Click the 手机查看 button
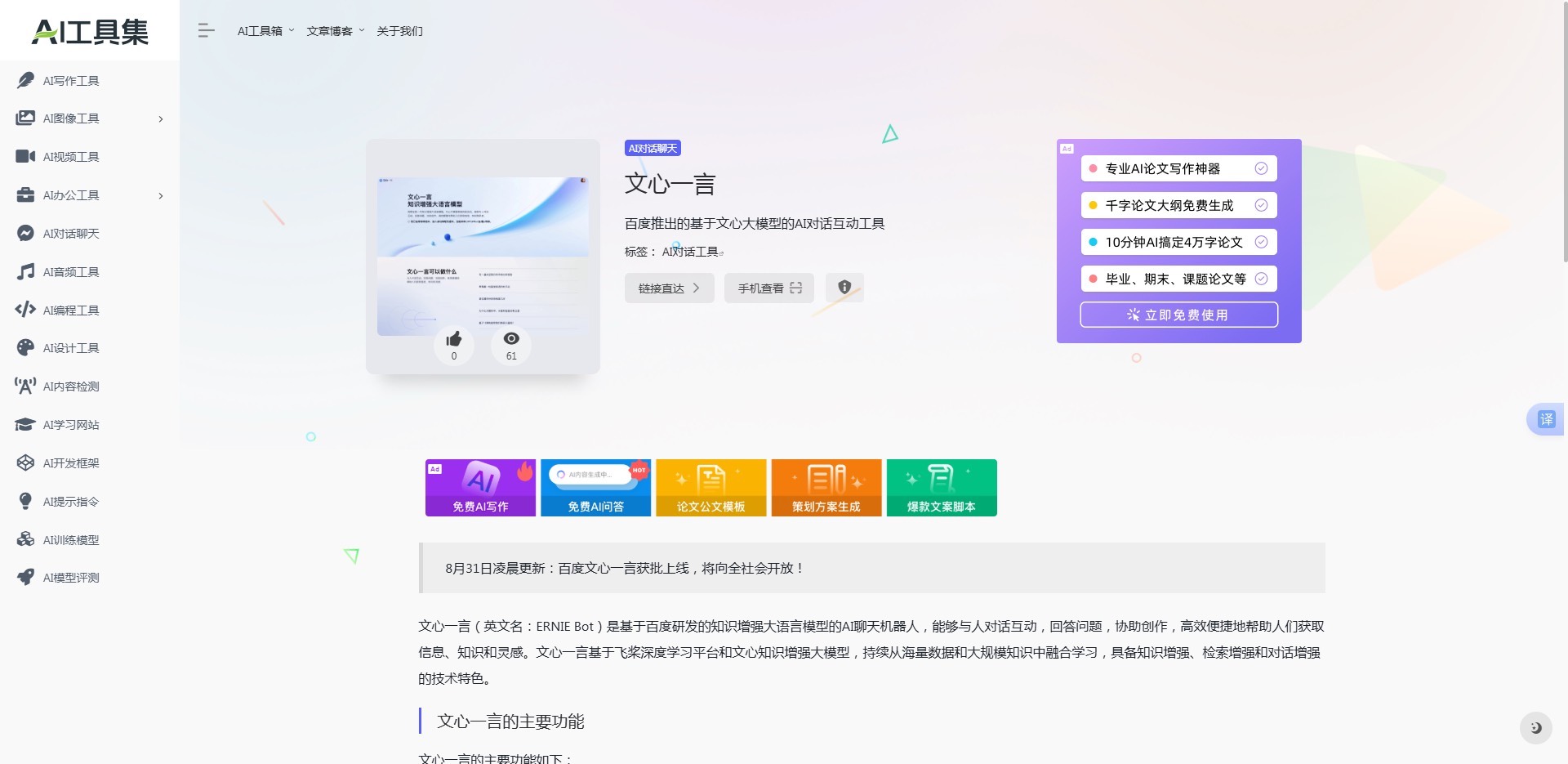The width and height of the screenshot is (1568, 764). coord(769,288)
